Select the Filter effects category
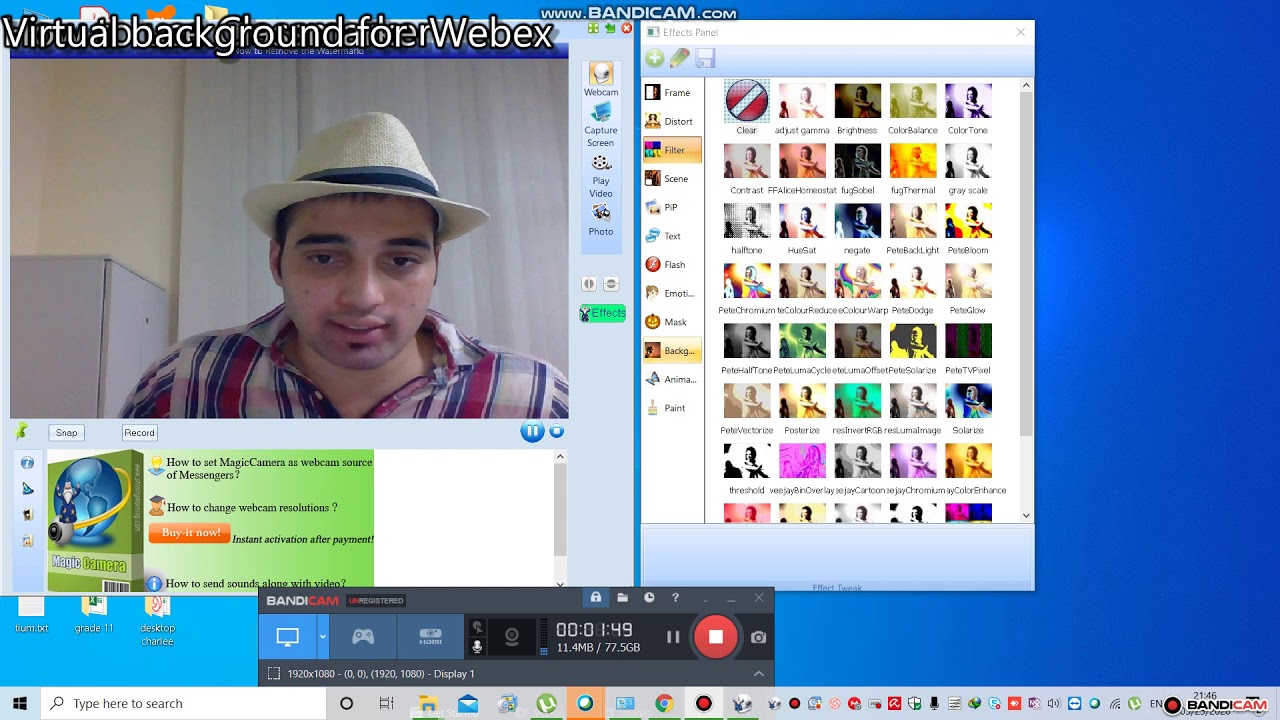Viewport: 1280px width, 720px height. point(671,151)
